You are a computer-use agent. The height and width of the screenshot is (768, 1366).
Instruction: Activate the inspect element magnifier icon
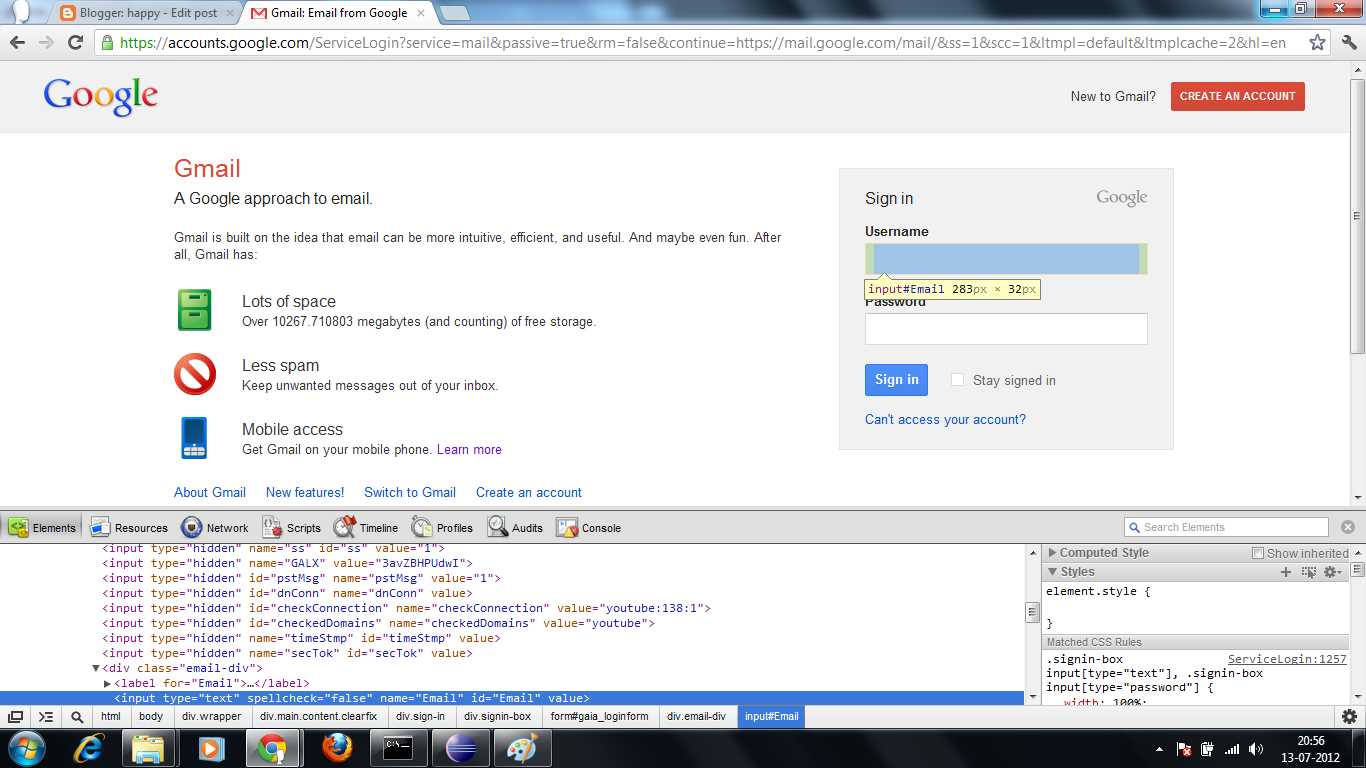77,717
